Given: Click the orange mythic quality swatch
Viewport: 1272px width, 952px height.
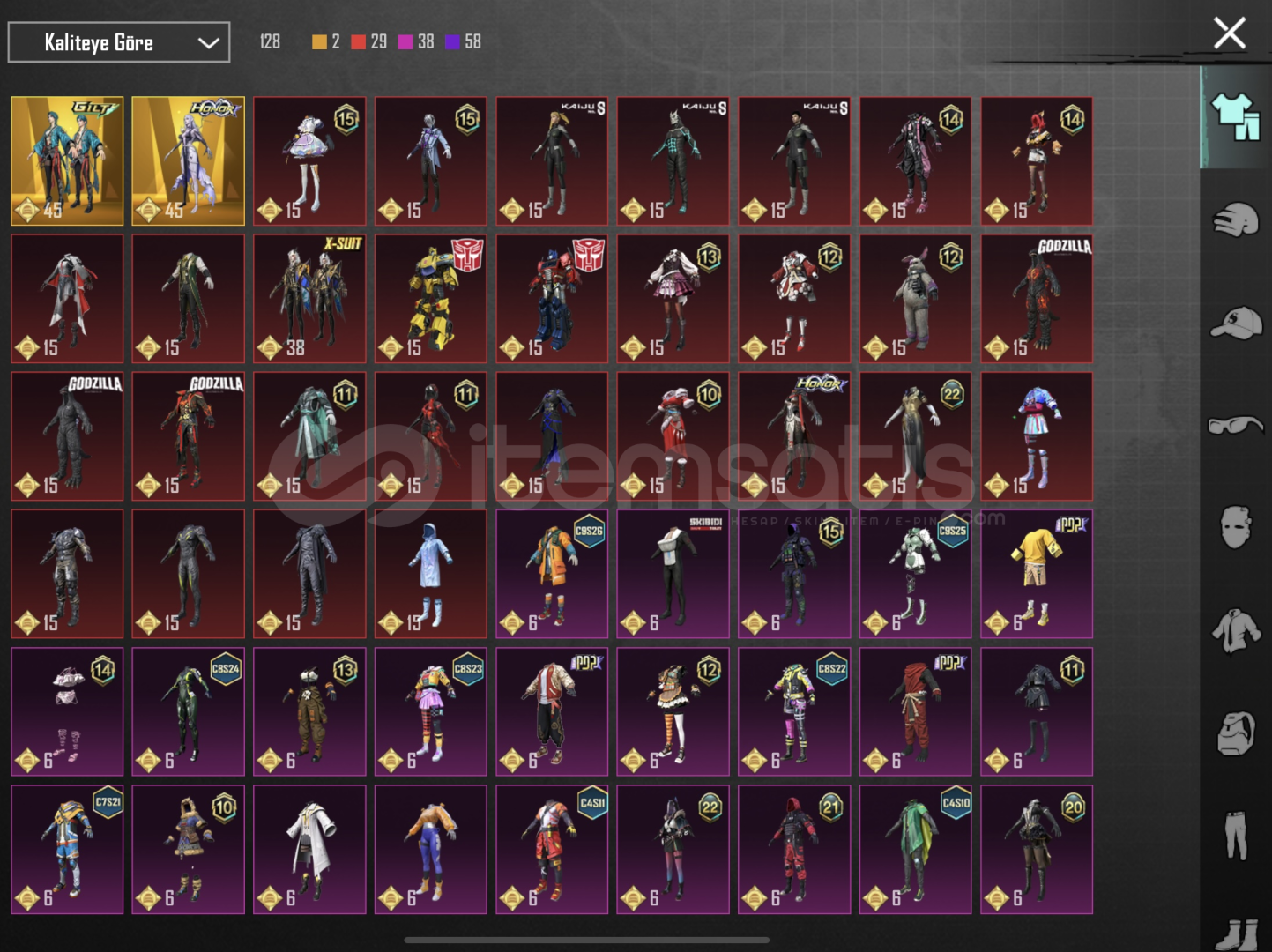Looking at the screenshot, I should point(319,42).
